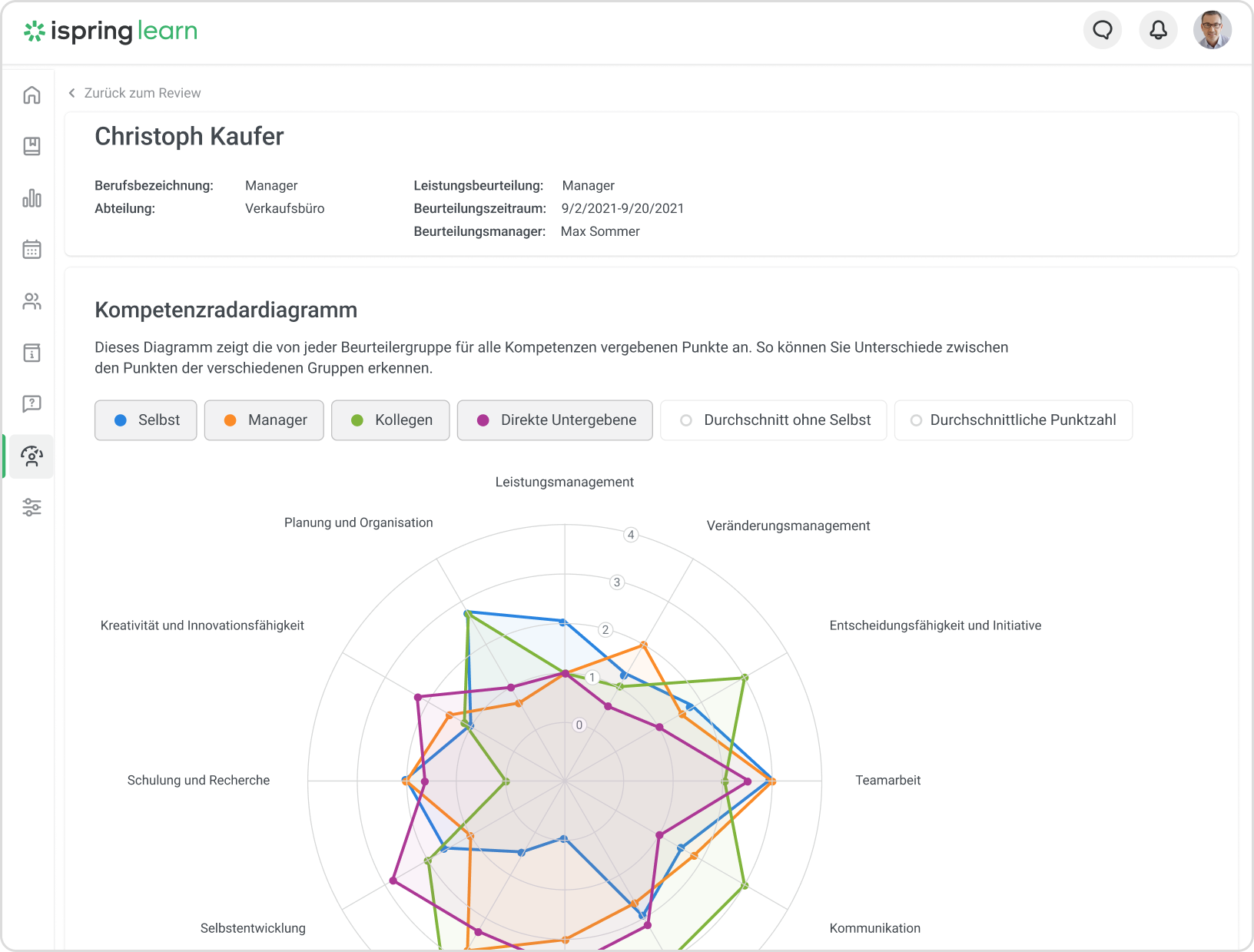The image size is (1254, 952).
Task: Open the info page icon in sidebar
Action: (32, 353)
